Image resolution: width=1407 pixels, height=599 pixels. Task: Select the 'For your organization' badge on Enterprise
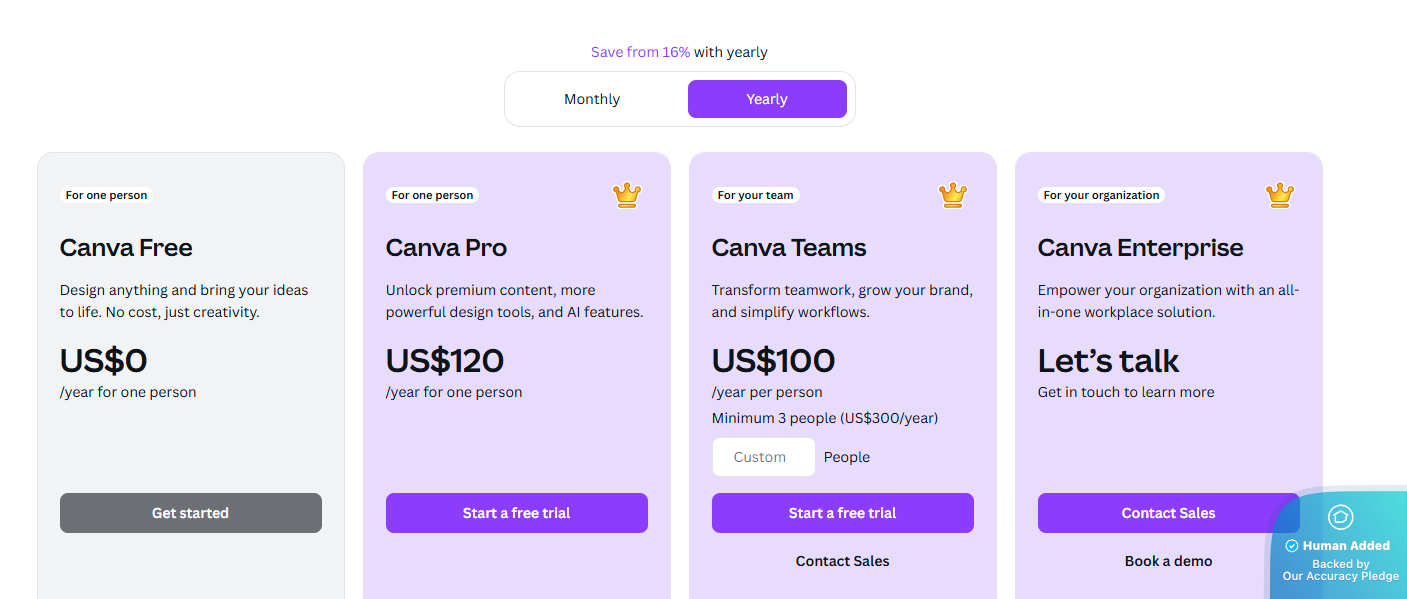[1101, 195]
